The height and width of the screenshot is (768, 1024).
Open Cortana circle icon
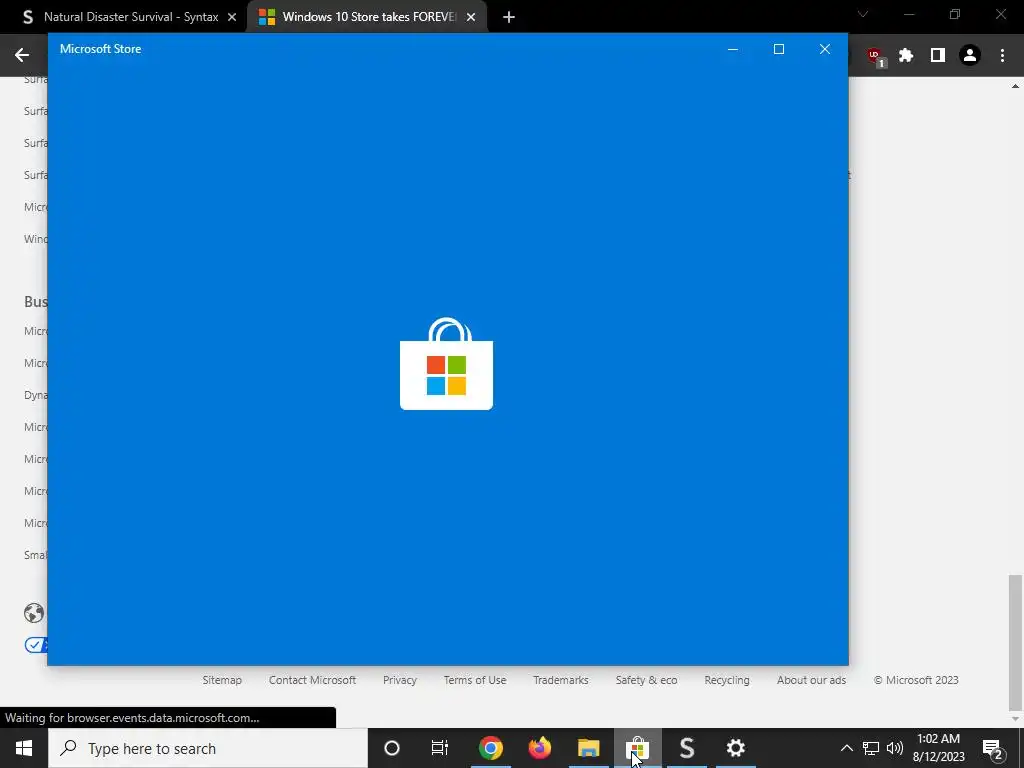tap(392, 748)
